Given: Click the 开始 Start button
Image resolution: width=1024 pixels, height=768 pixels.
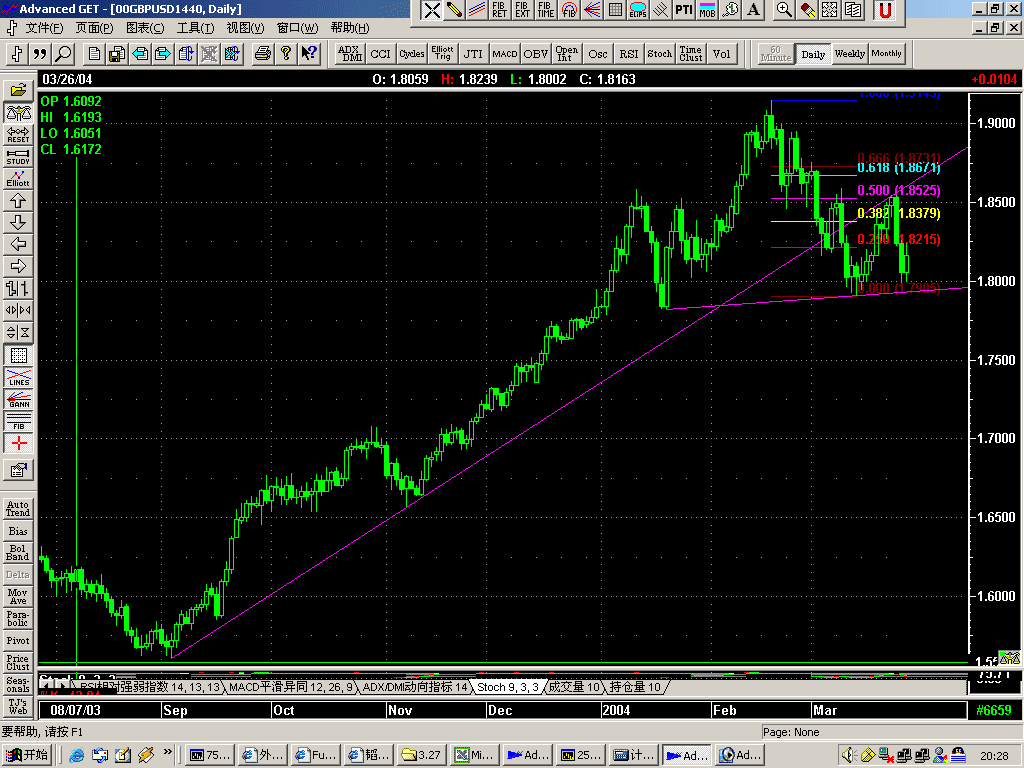Looking at the screenshot, I should pos(27,755).
